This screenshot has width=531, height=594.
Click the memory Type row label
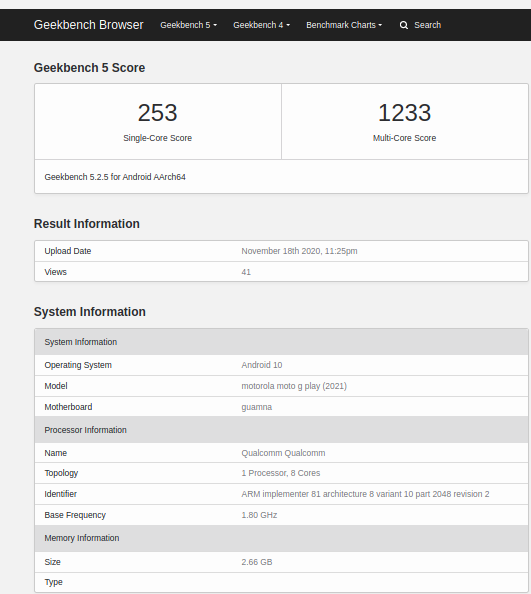point(53,582)
